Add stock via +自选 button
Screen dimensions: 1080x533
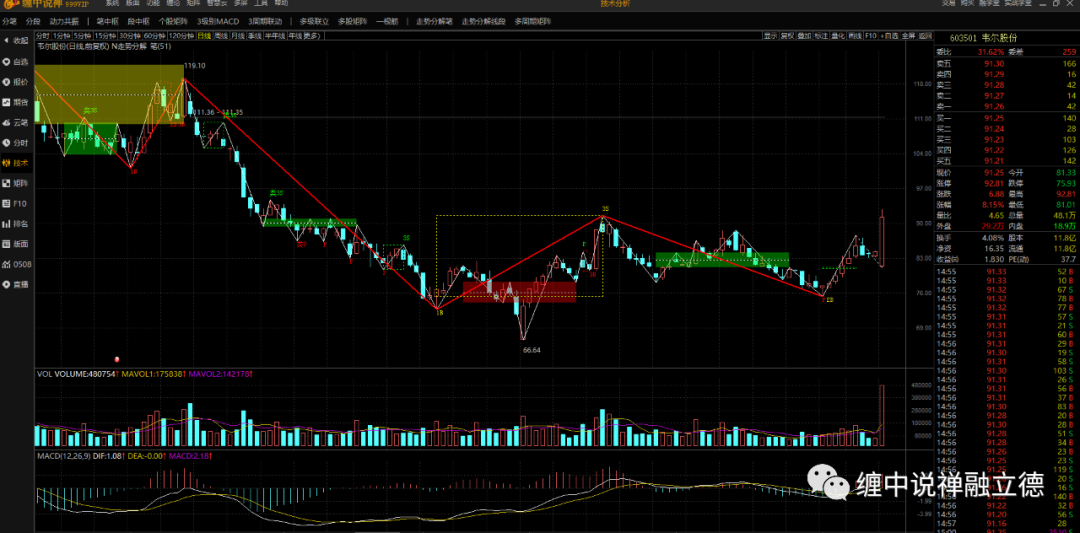890,36
